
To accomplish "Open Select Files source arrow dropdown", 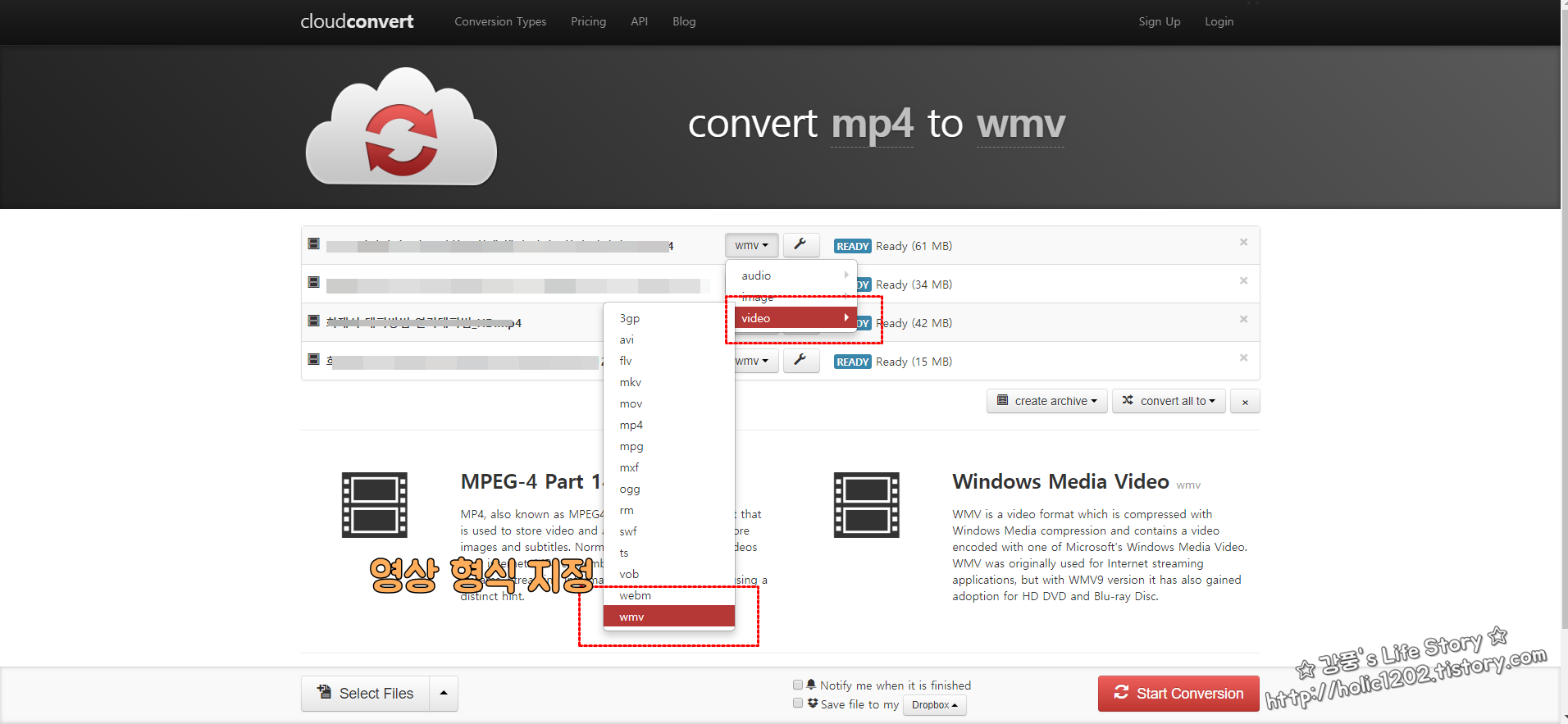I will [444, 694].
